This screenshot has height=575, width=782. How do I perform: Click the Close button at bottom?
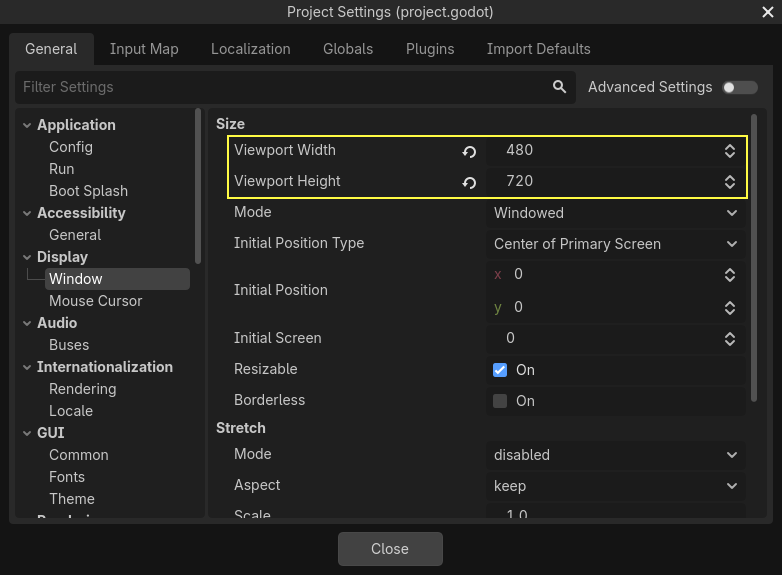(x=390, y=549)
